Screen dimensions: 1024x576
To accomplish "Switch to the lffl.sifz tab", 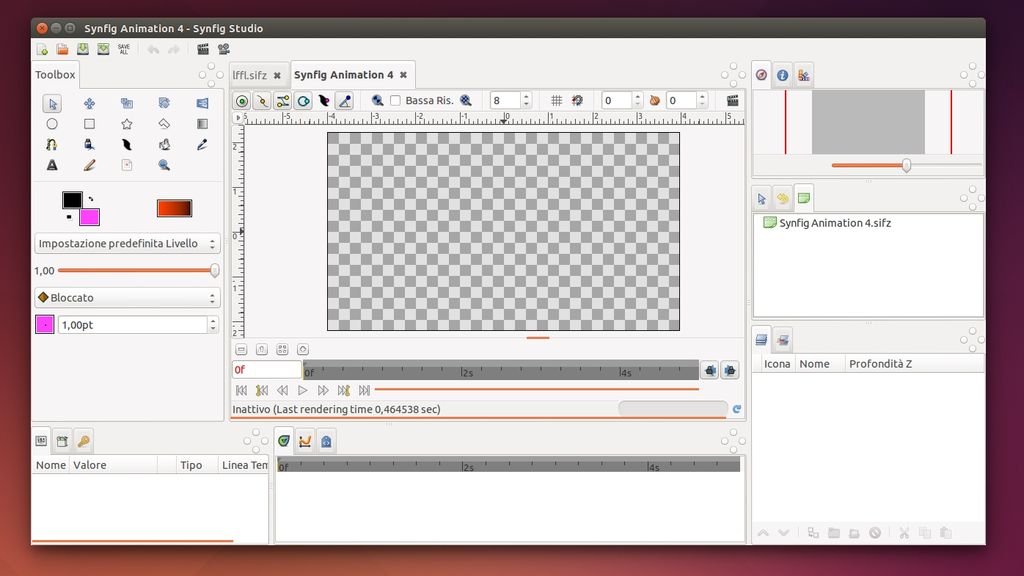I will 249,75.
